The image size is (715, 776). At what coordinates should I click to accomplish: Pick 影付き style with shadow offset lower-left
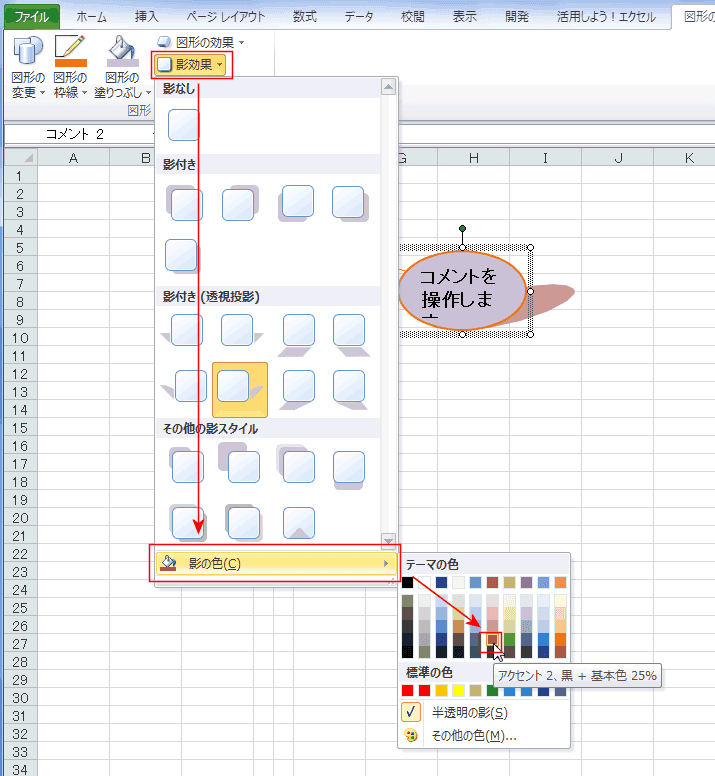pyautogui.click(x=295, y=203)
